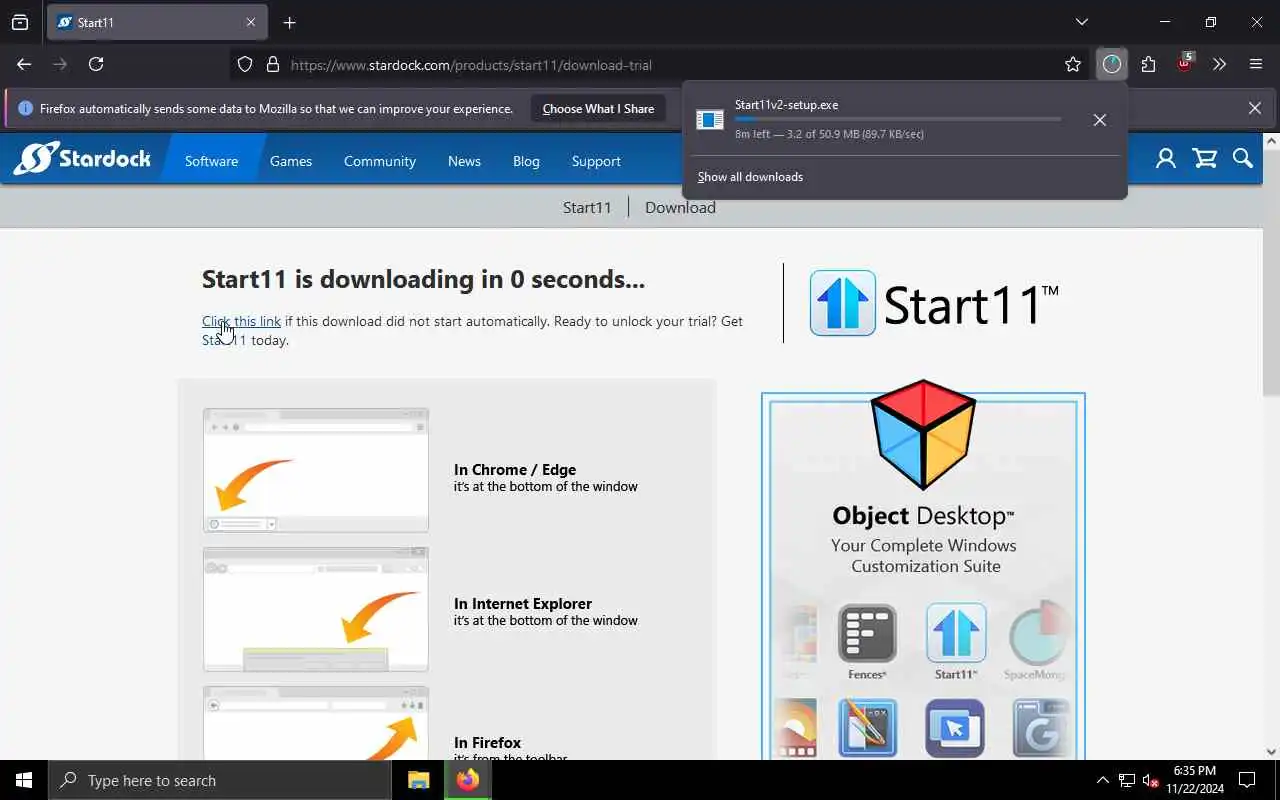
Task: Click the Object Desktop cube logo
Action: 923,434
